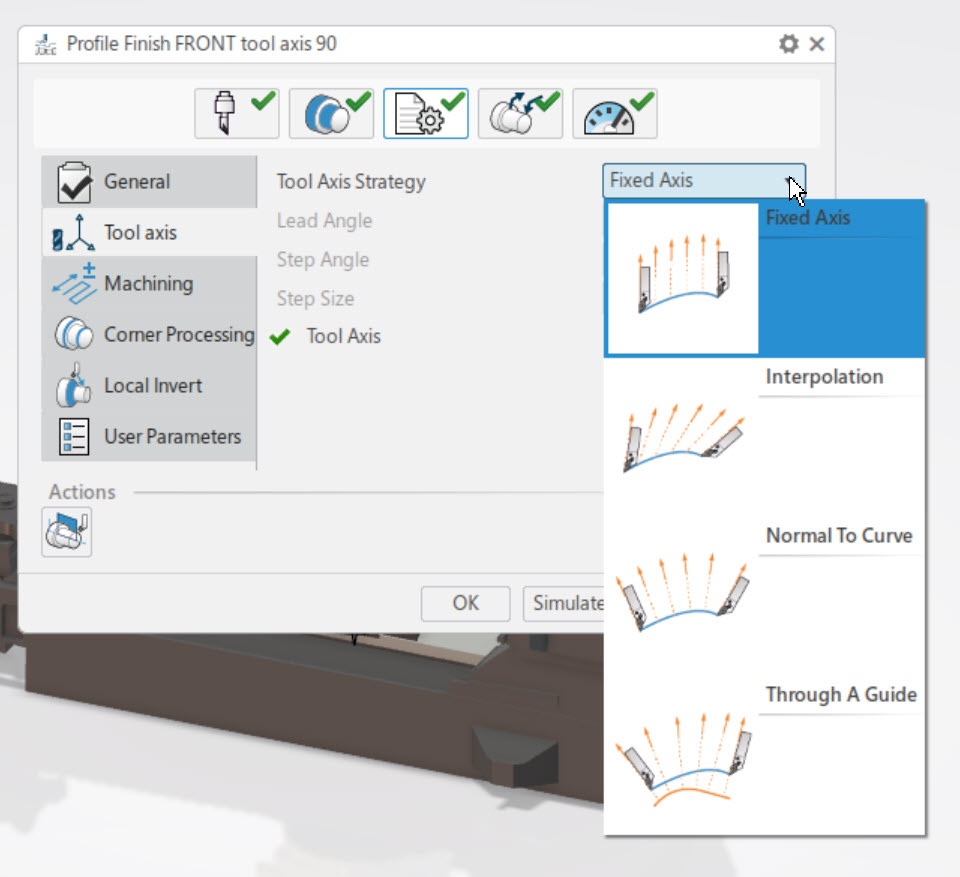Click the Step Angle label
960x877 pixels.
(323, 260)
